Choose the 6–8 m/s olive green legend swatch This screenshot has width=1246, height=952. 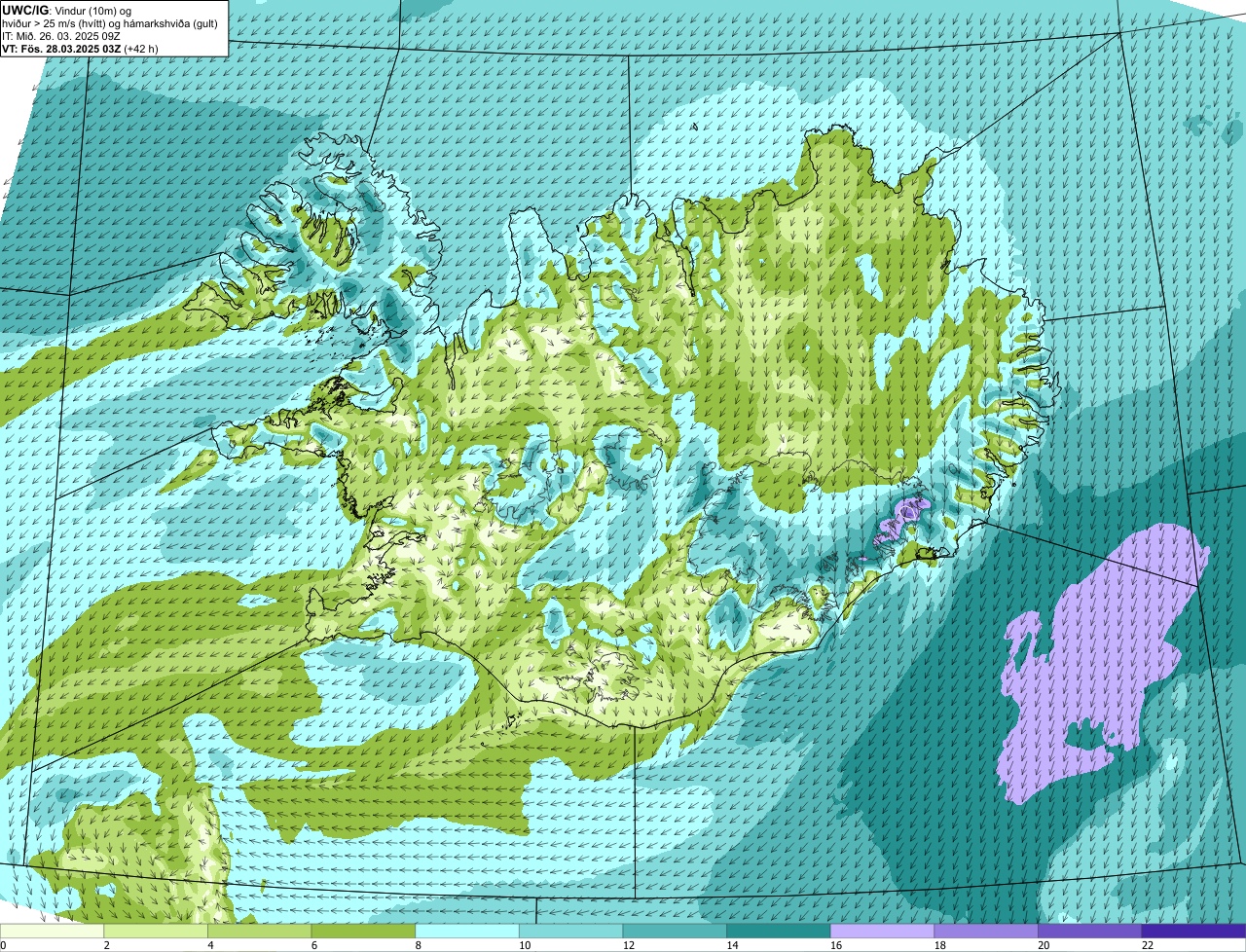[363, 931]
